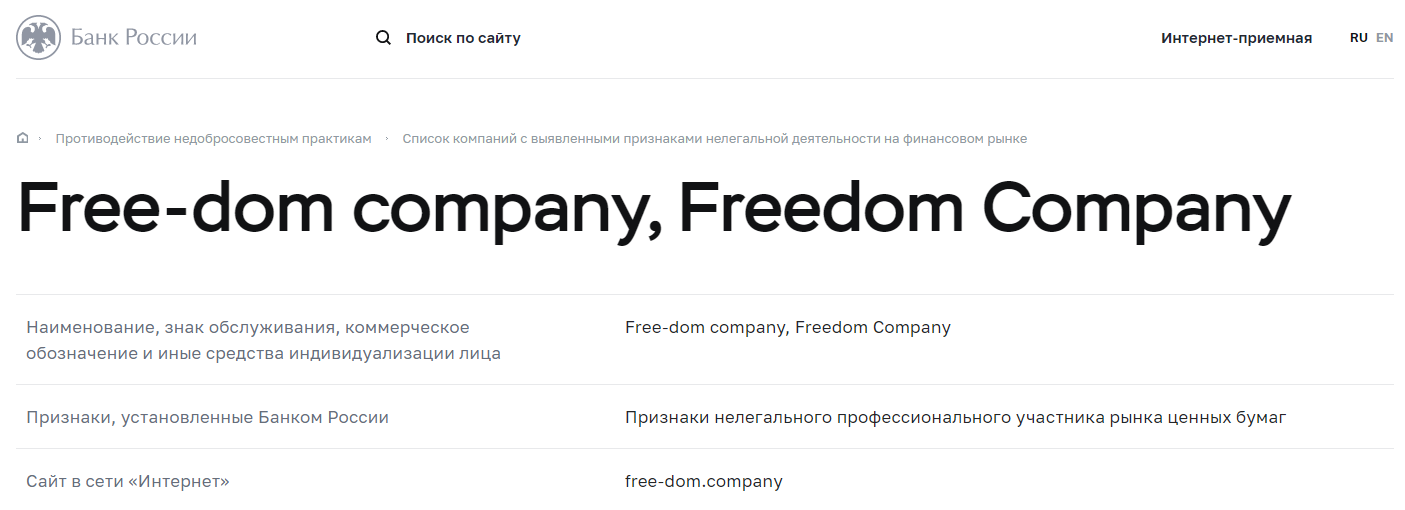1405x510 pixels.
Task: Open 'Список компаний с выявленными признаками' breadcrumb
Action: point(714,138)
